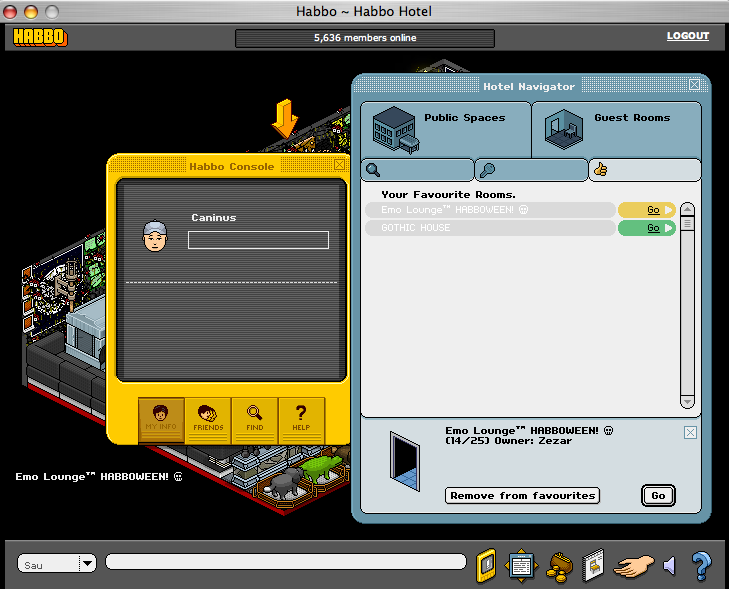Viewport: 729px width, 589px height.
Task: Select the thumbs-up favourites tab
Action: point(645,170)
